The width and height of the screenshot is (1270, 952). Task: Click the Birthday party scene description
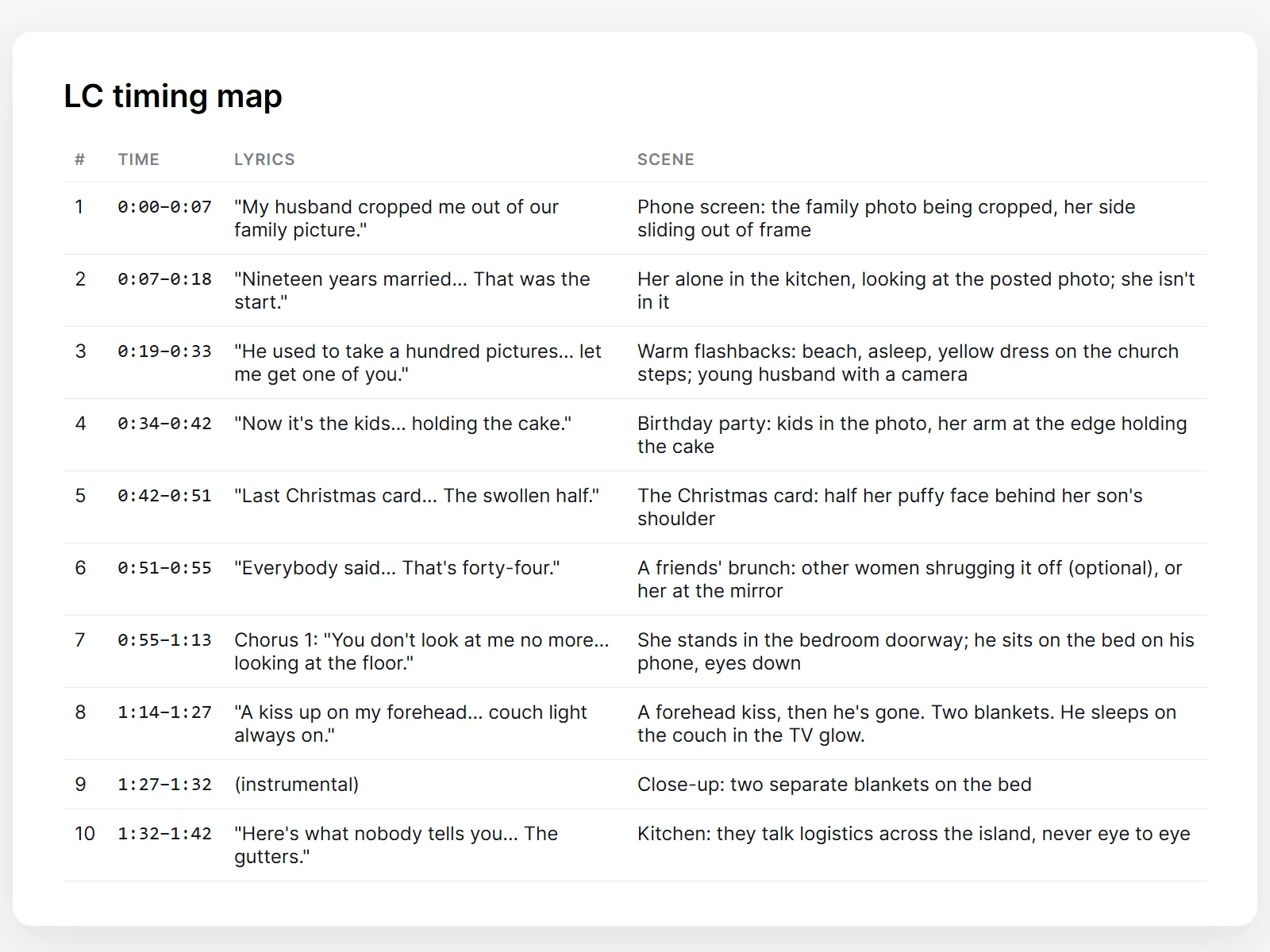click(912, 435)
